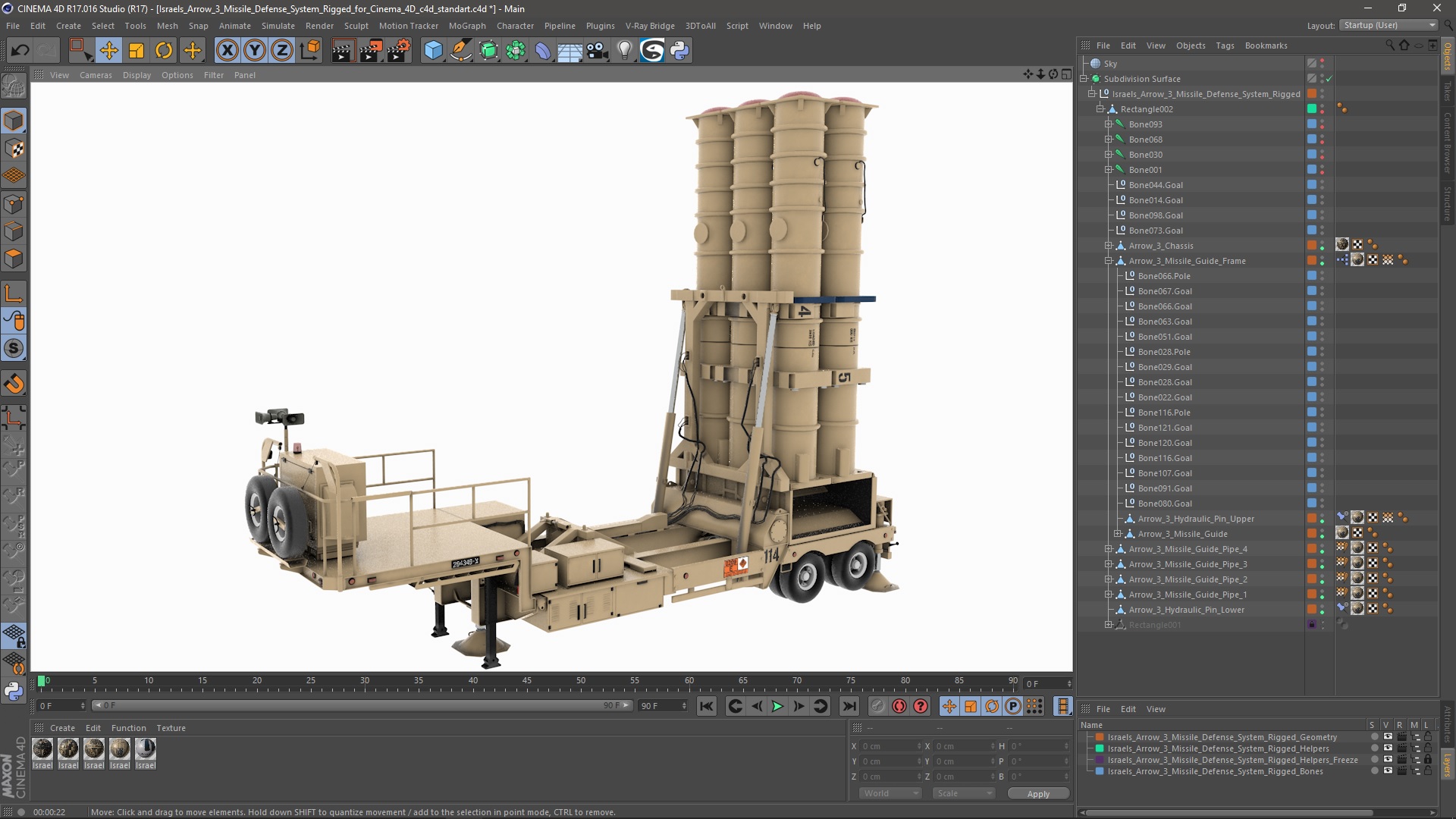Add a floor environment object
This screenshot has width=1456, height=819.
pos(570,51)
